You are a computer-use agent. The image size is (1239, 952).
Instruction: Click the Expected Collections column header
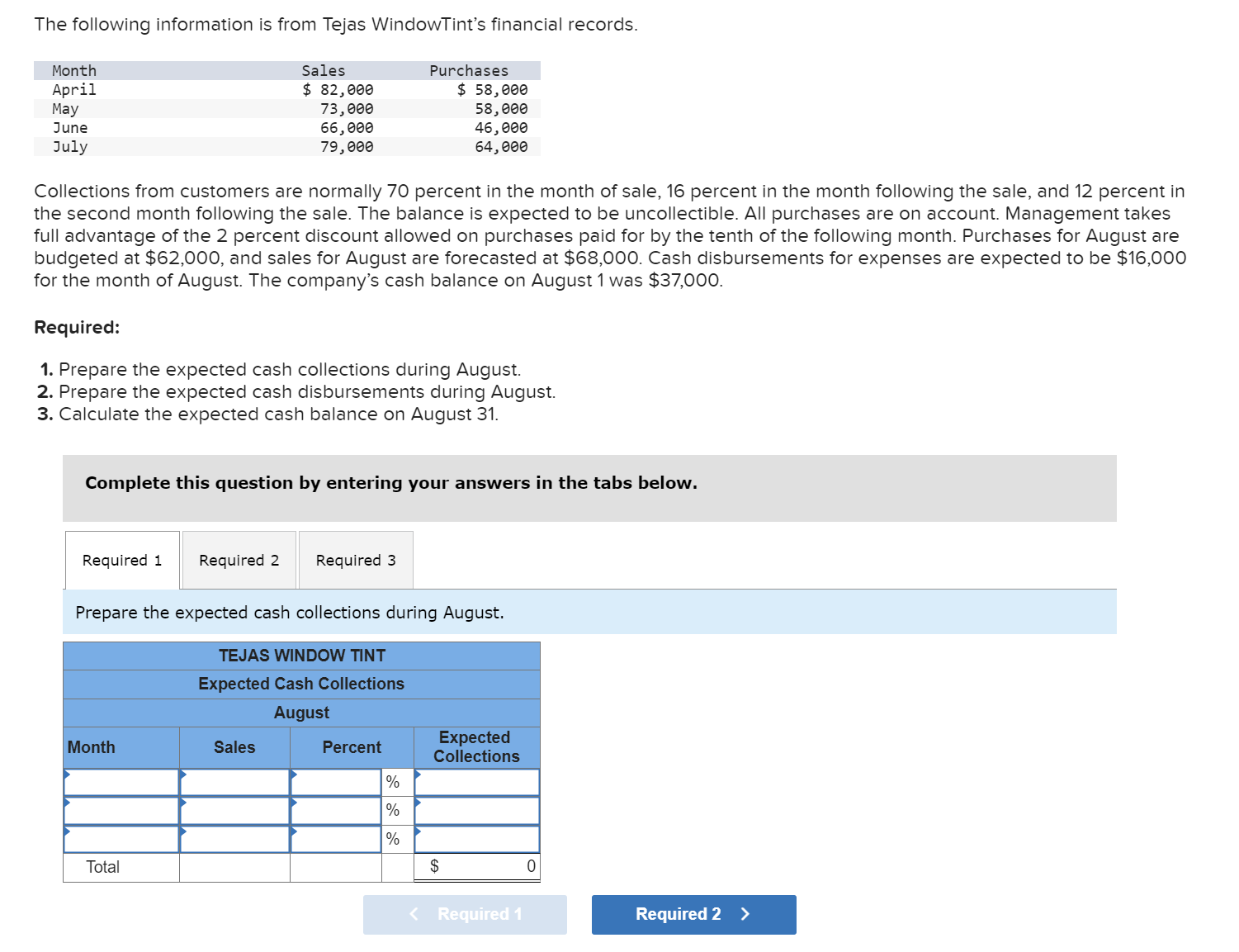[476, 746]
